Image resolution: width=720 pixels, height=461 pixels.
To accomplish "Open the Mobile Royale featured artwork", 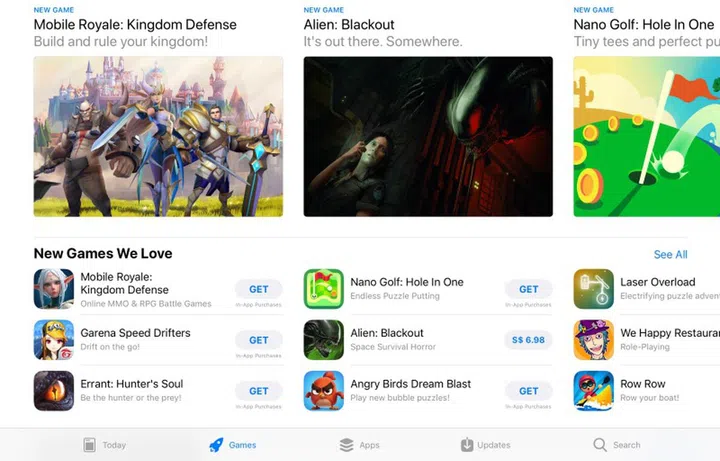I will point(158,136).
